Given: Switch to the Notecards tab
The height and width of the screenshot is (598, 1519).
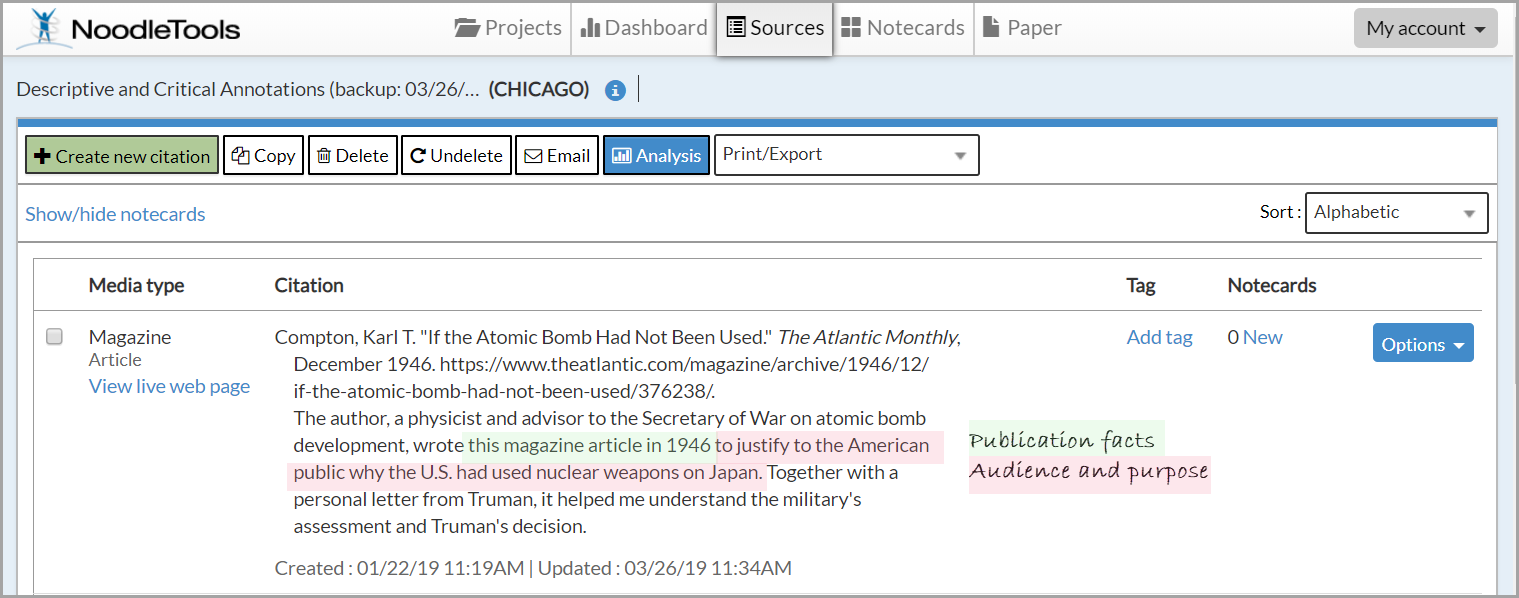Looking at the screenshot, I should [x=903, y=27].
